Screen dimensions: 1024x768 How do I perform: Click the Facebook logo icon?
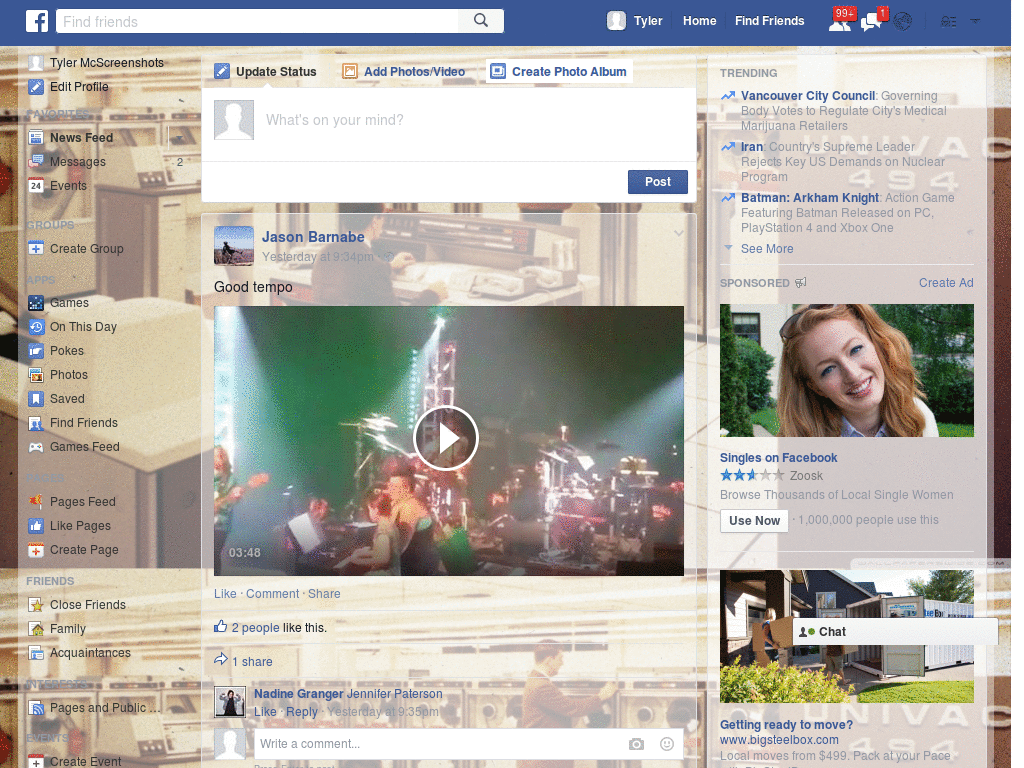(37, 21)
